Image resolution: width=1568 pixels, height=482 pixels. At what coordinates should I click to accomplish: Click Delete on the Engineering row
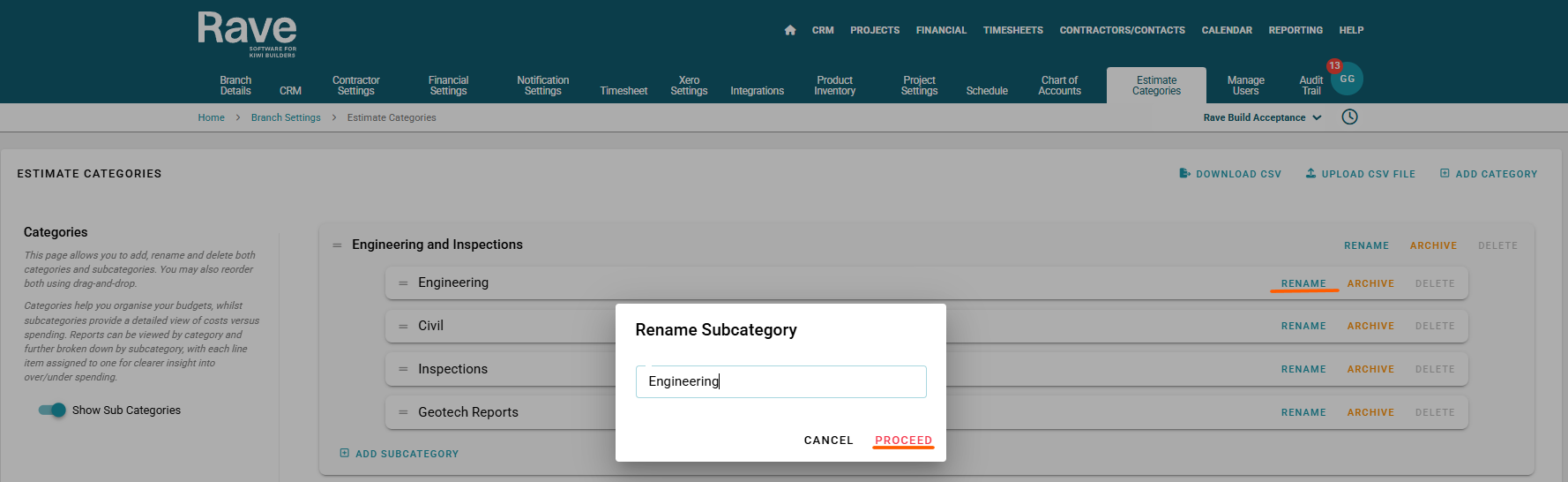click(x=1435, y=283)
